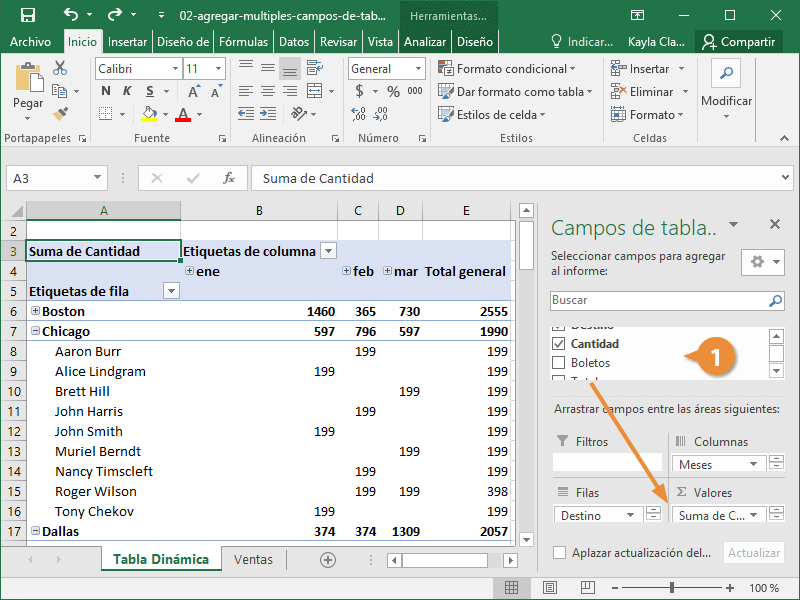Click the Compartir button

[x=738, y=42]
